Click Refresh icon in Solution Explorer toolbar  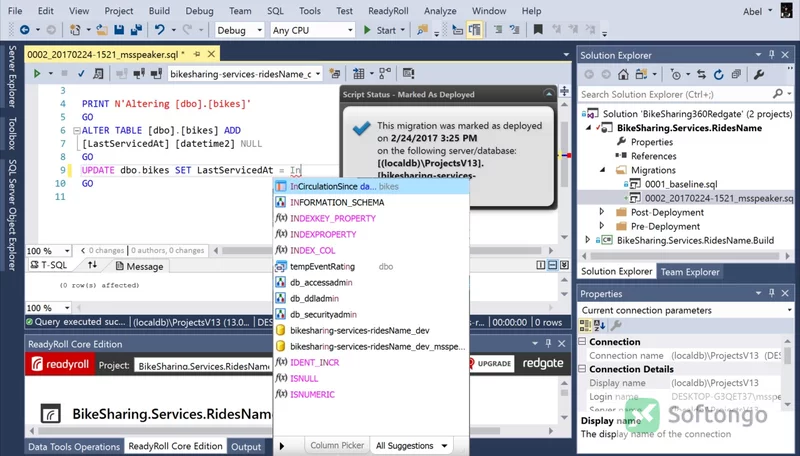[718, 74]
